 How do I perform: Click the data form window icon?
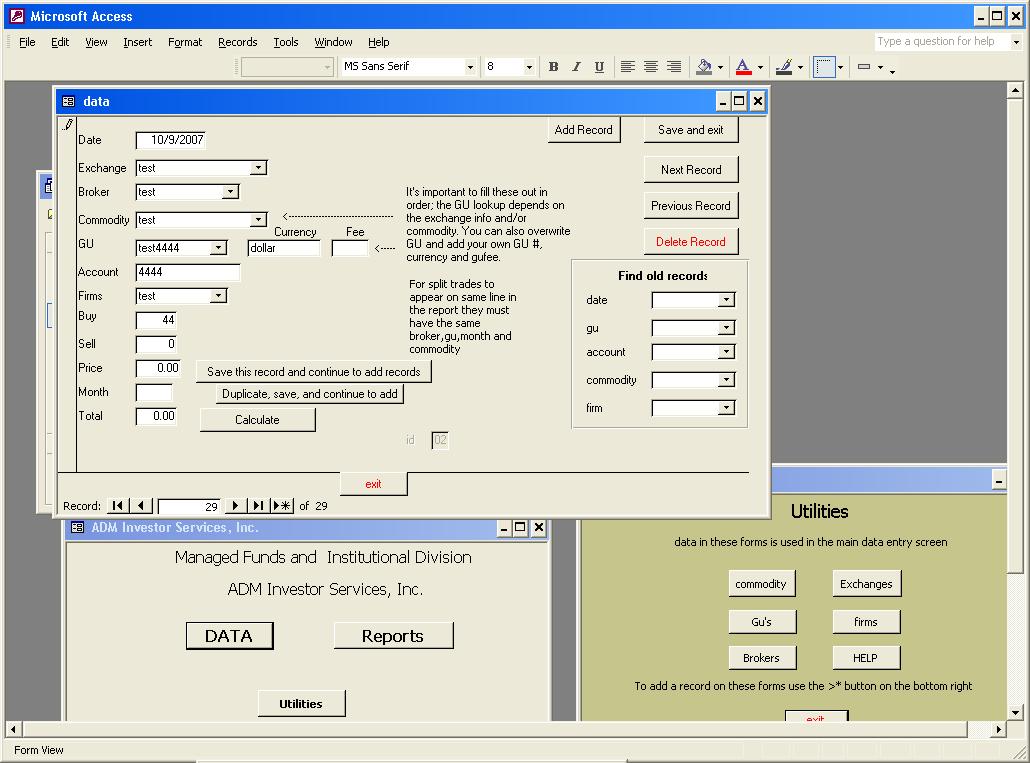click(68, 101)
